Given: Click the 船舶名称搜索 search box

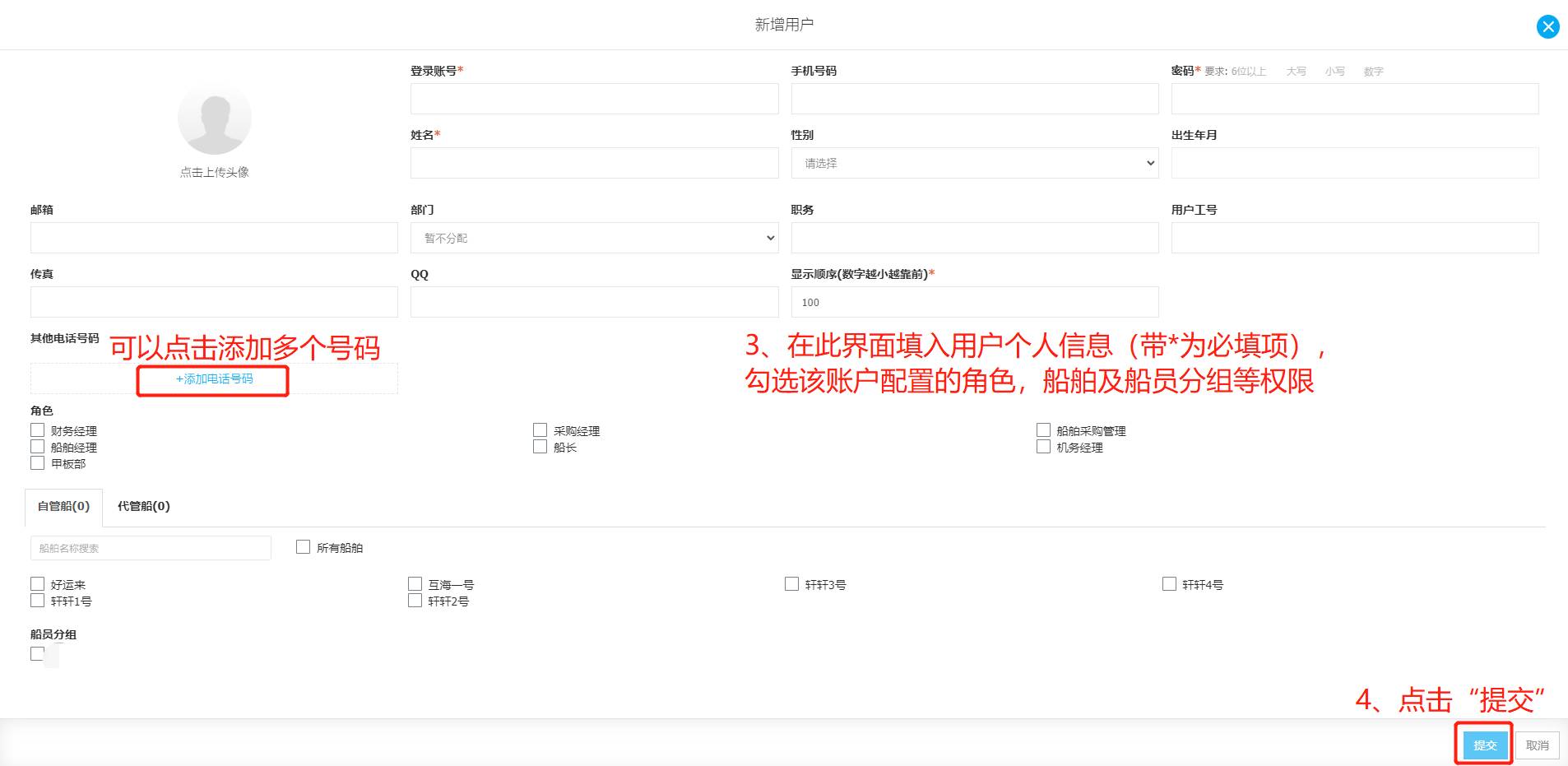Looking at the screenshot, I should pos(151,548).
